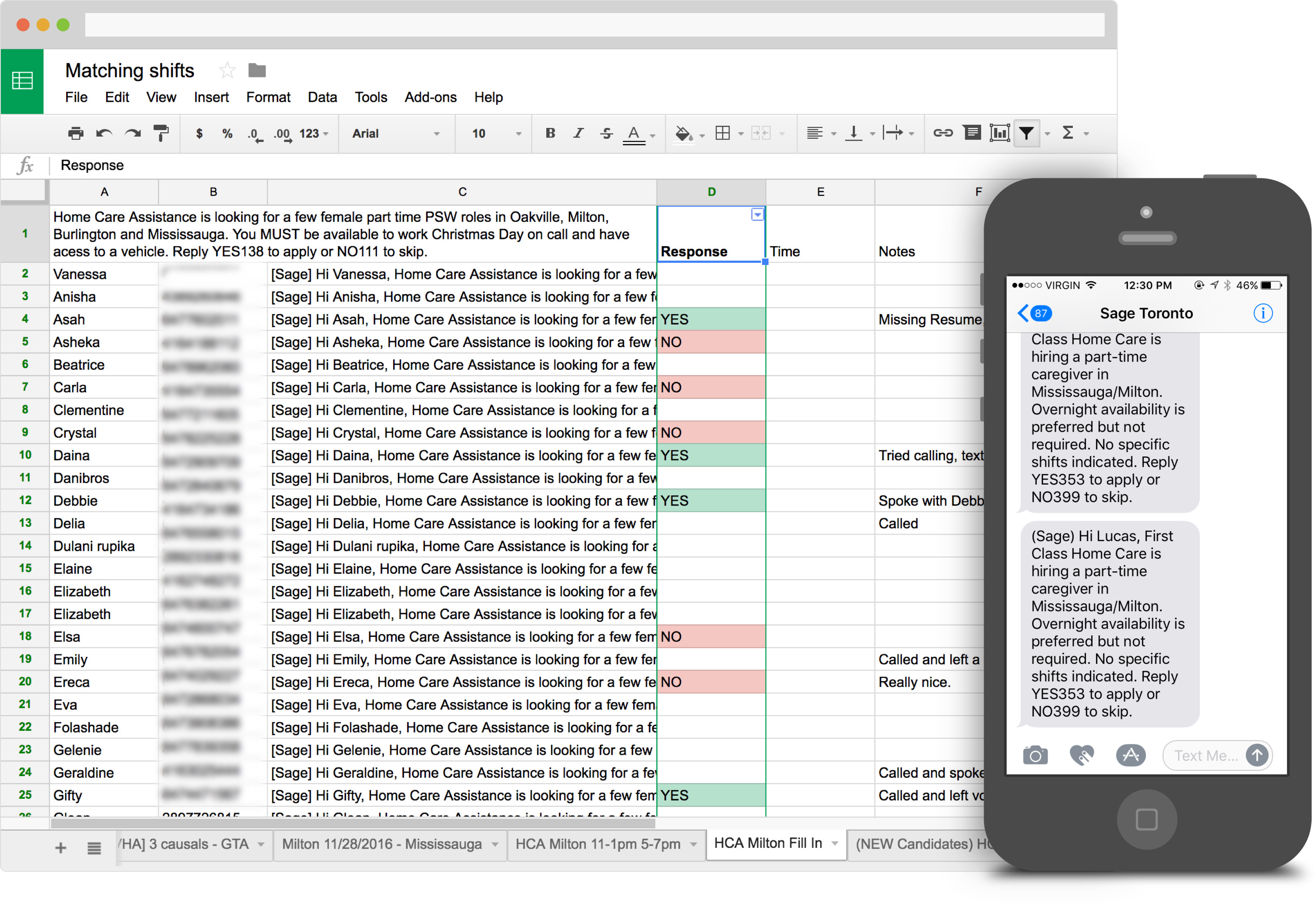Open the App Store icon on phone

[1131, 756]
